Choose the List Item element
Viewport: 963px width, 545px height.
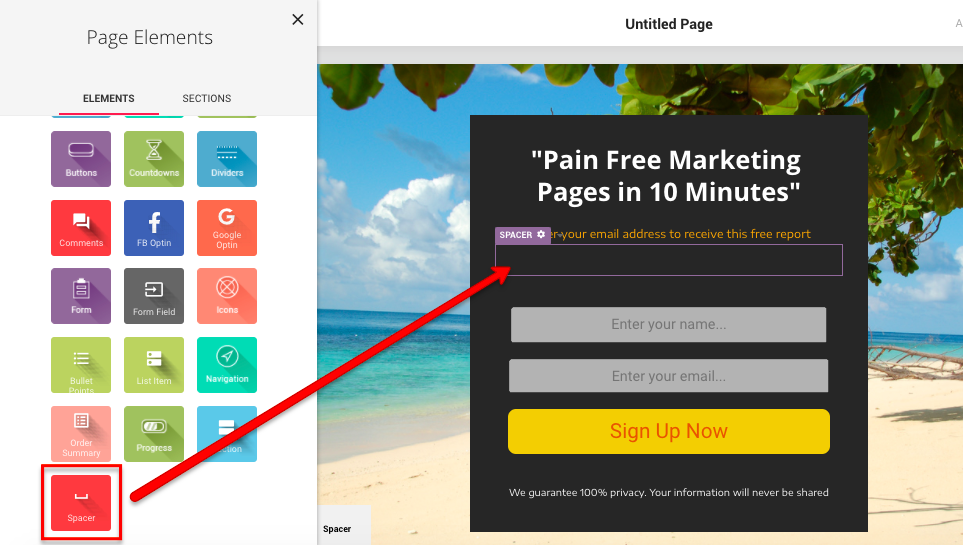(154, 365)
